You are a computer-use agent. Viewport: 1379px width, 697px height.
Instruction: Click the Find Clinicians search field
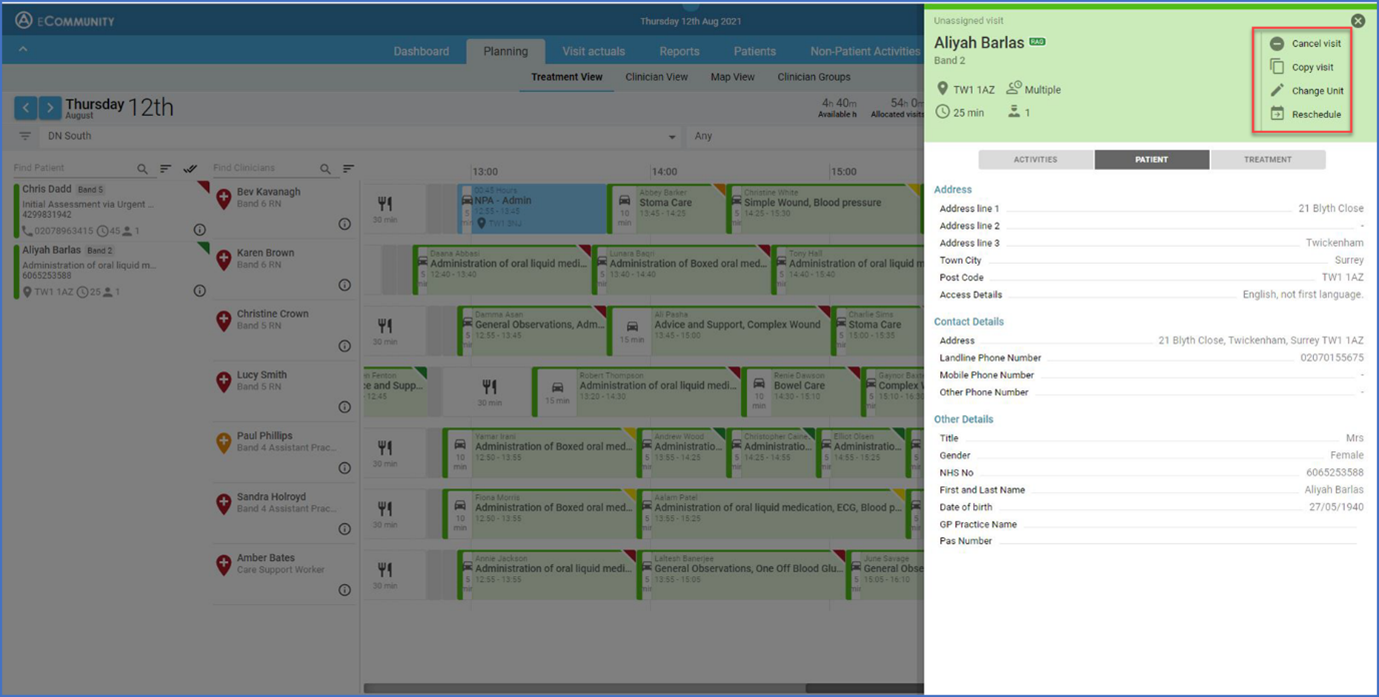[264, 169]
